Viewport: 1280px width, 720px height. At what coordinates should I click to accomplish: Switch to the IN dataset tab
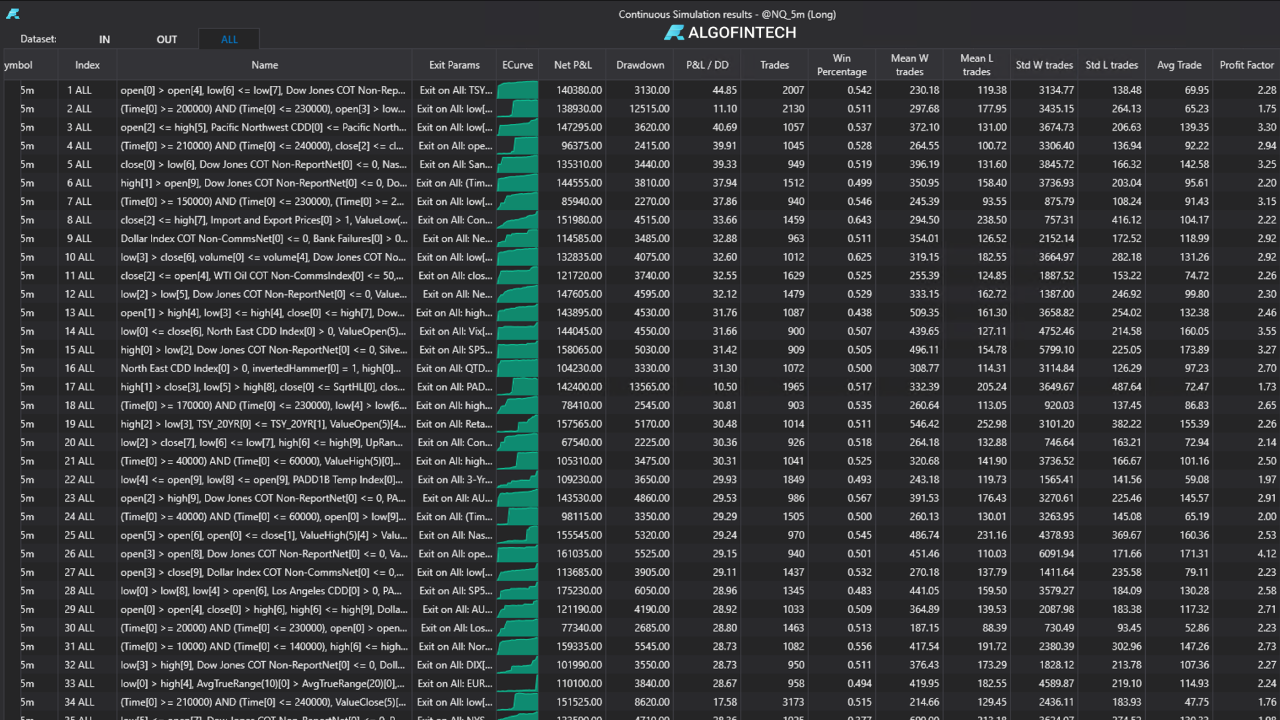(104, 39)
